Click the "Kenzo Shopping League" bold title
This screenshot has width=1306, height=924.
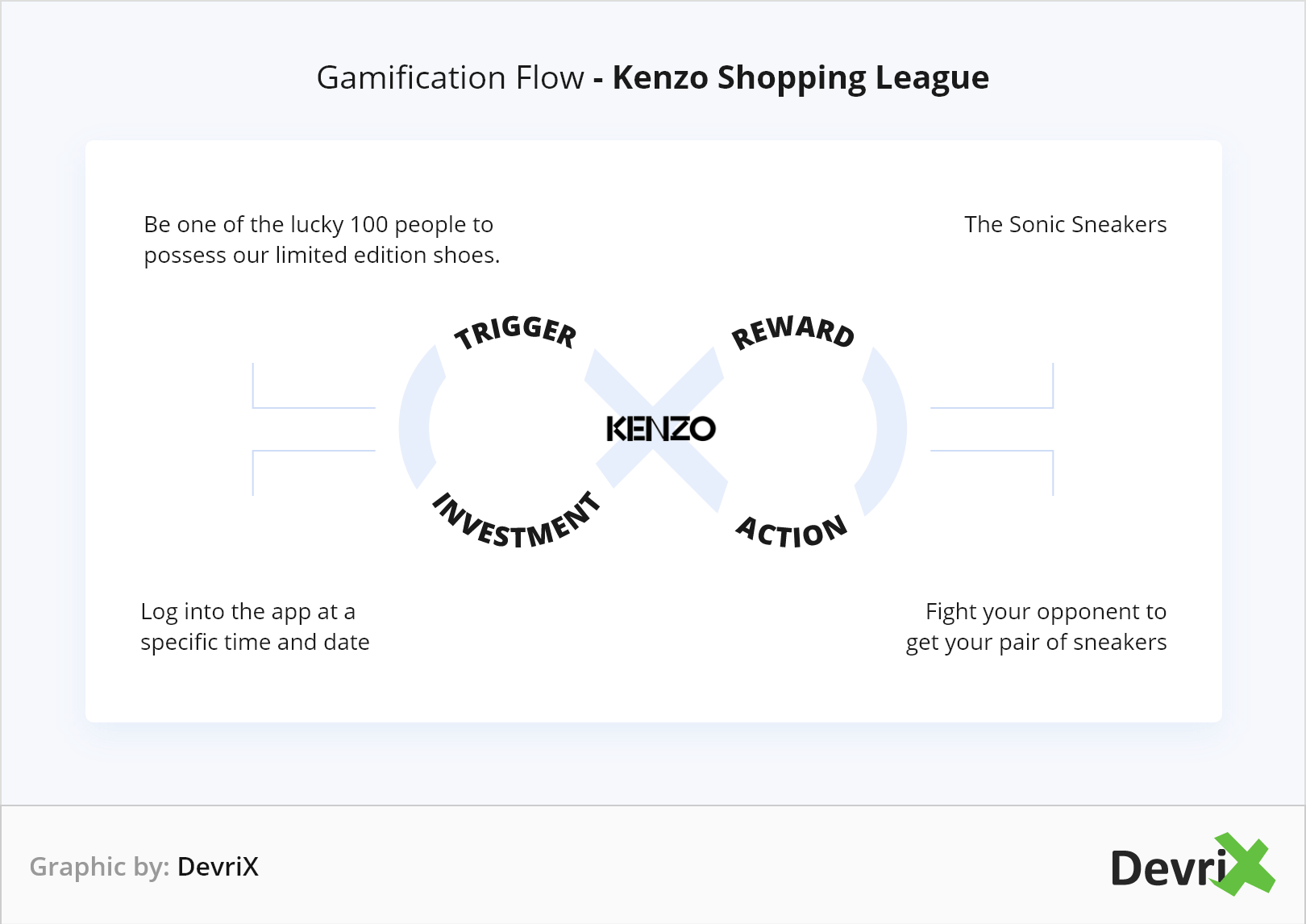801,77
